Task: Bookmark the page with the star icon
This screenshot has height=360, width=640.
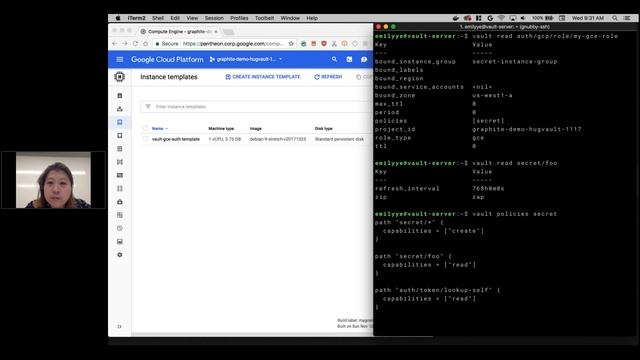Action: point(291,44)
